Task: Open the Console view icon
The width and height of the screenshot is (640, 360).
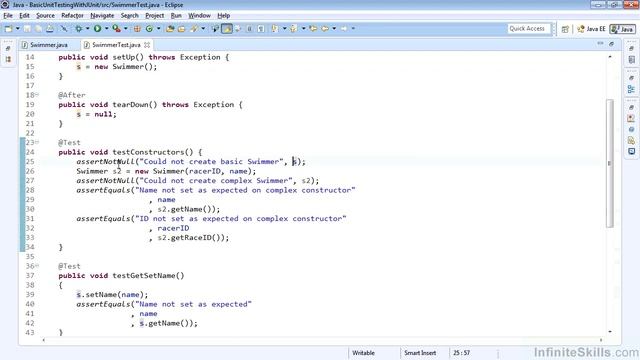Action: click(x=631, y=151)
